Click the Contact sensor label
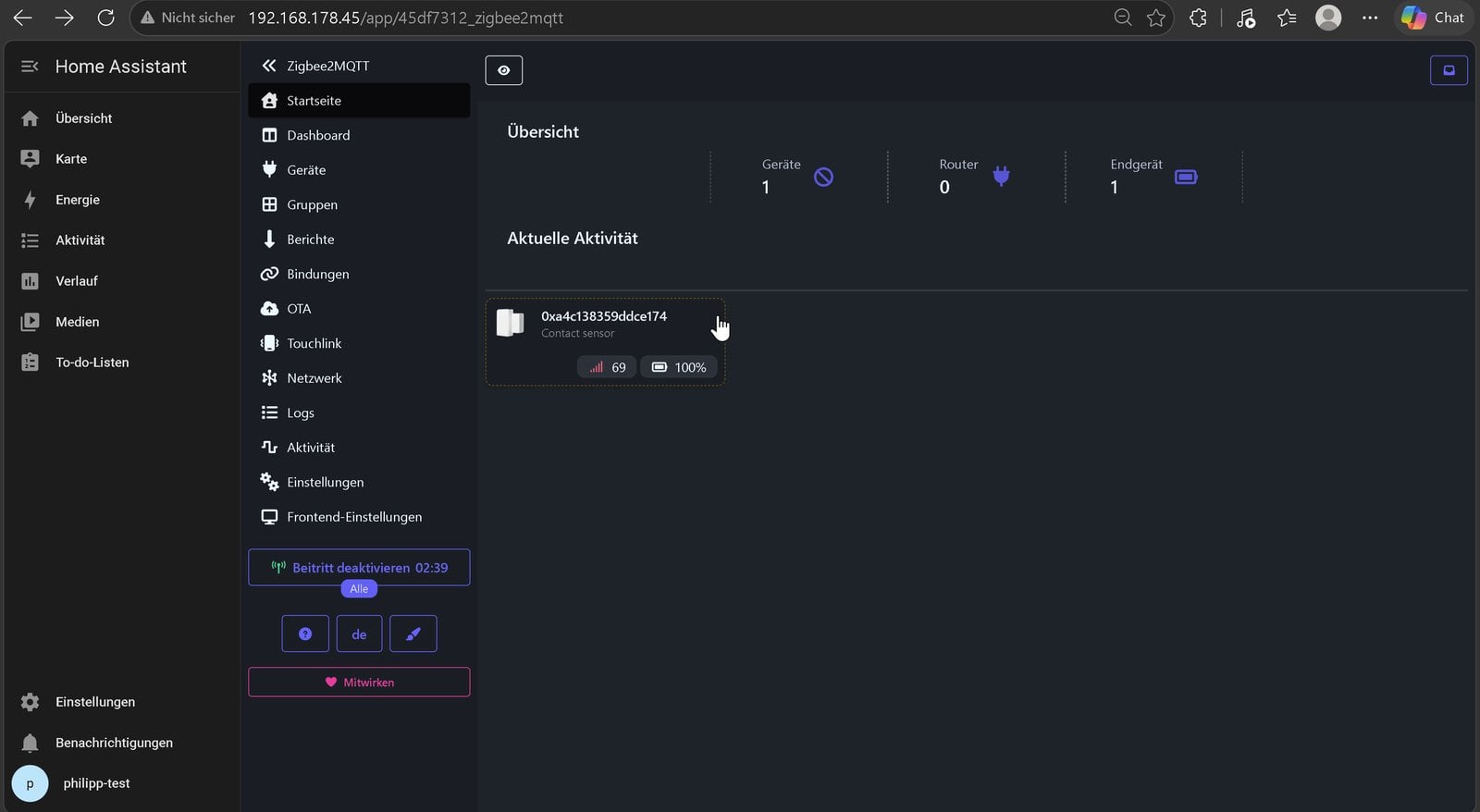Screen dimensions: 1480x812 pyautogui.click(x=577, y=334)
